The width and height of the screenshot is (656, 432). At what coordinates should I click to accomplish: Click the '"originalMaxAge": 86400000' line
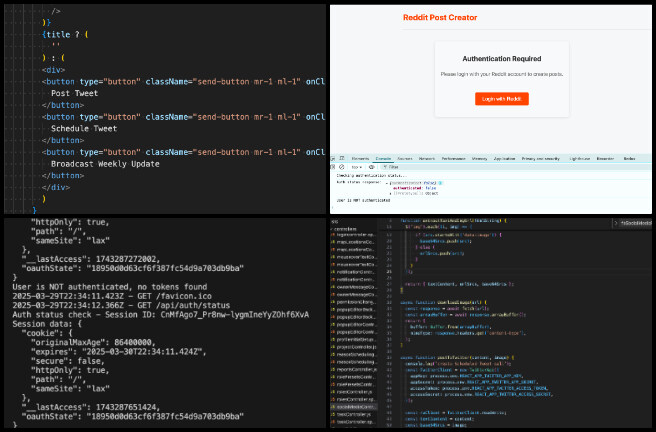coord(93,343)
